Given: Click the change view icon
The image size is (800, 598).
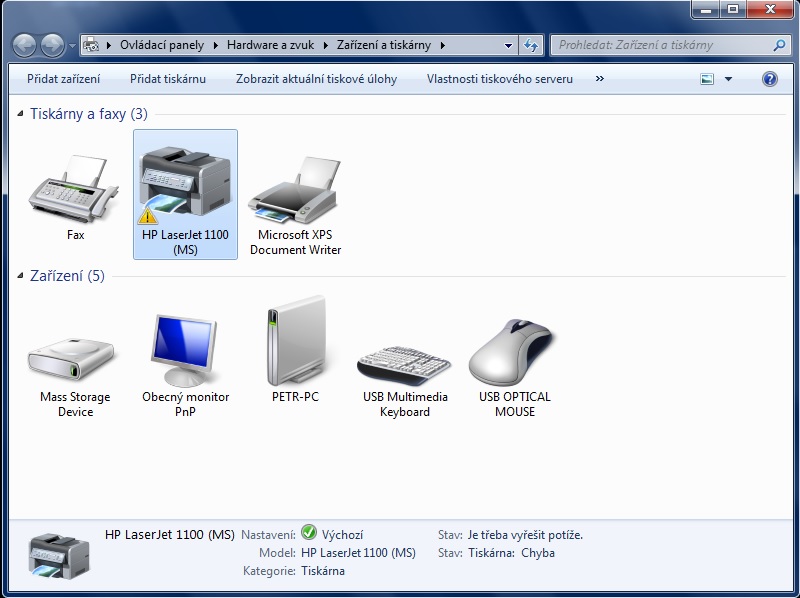Looking at the screenshot, I should click(707, 79).
